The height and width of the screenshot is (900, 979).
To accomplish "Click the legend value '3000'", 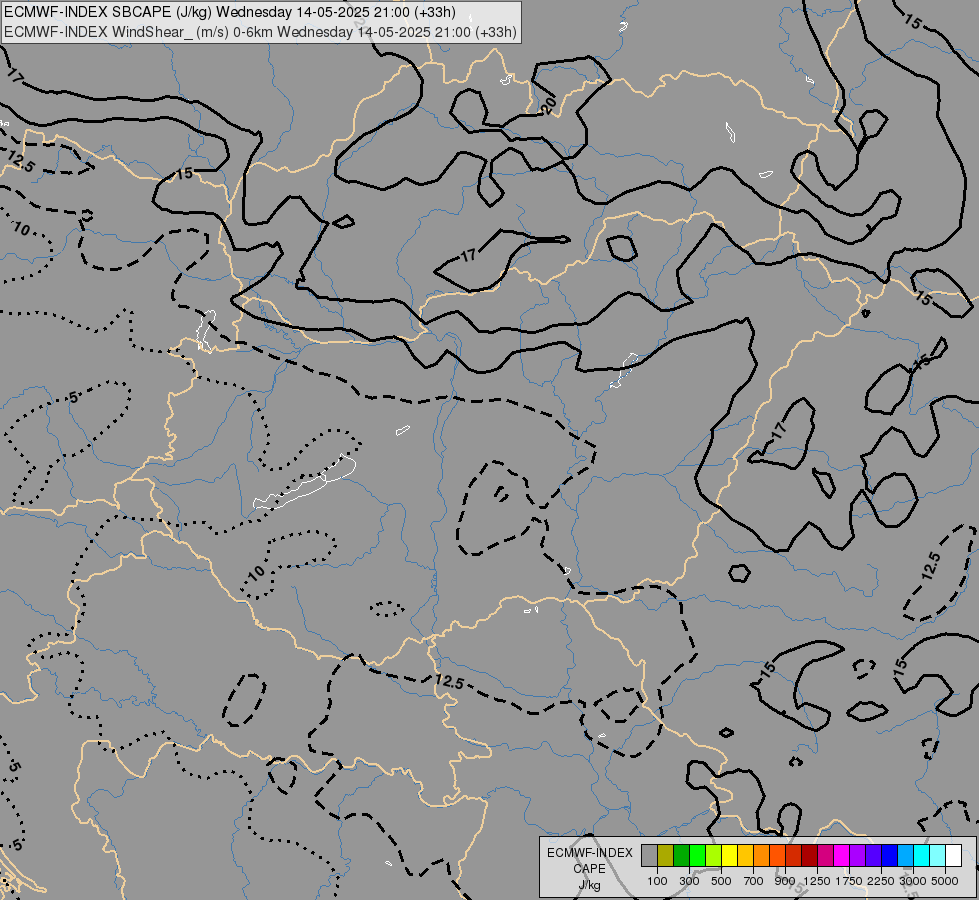I will tap(913, 881).
